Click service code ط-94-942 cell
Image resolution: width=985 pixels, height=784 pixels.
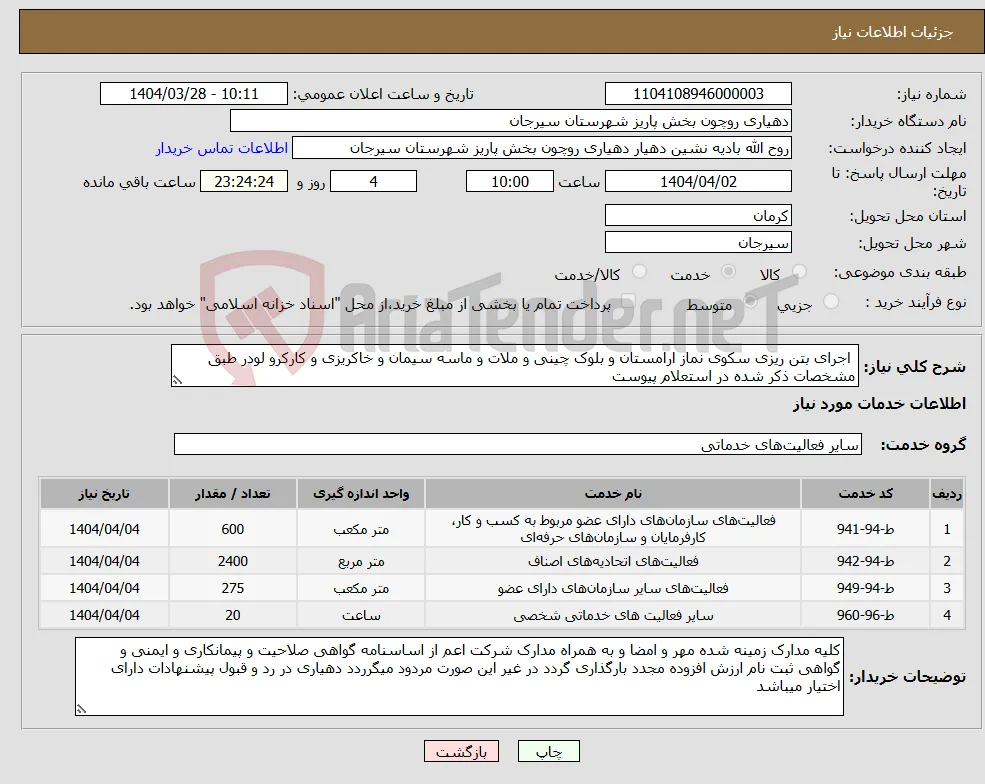point(865,561)
